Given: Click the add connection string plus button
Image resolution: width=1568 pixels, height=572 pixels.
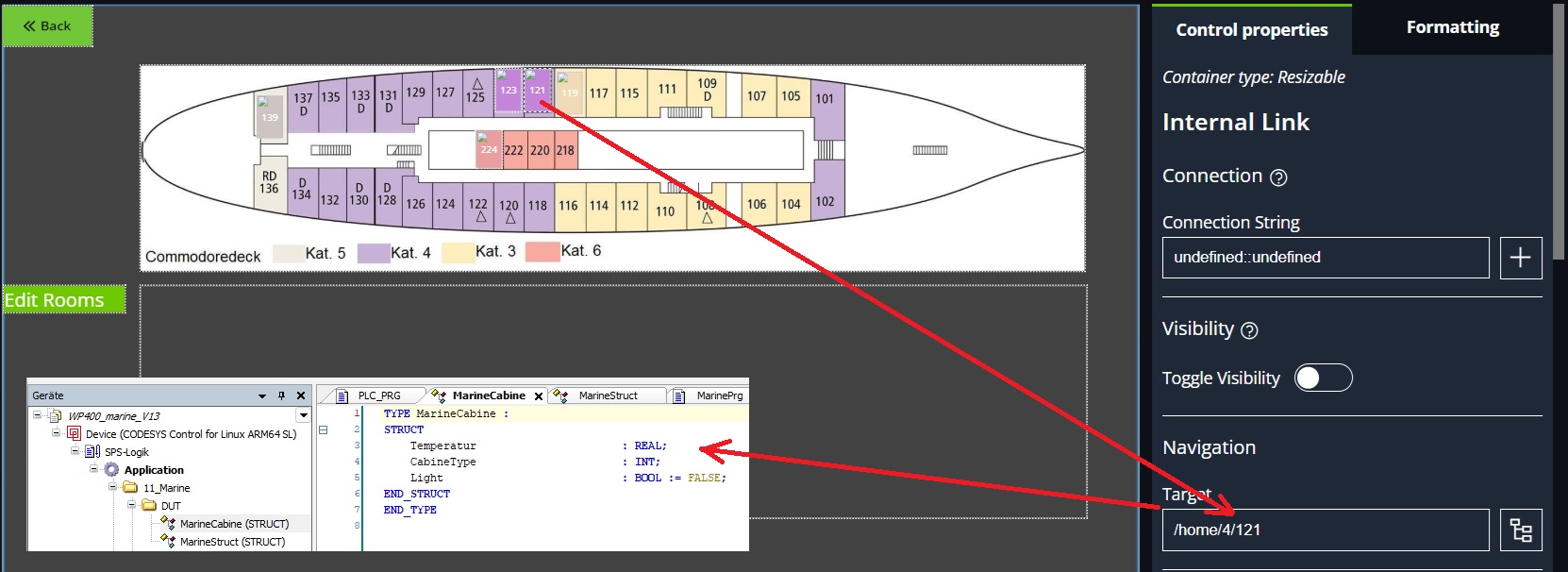Looking at the screenshot, I should pyautogui.click(x=1520, y=258).
